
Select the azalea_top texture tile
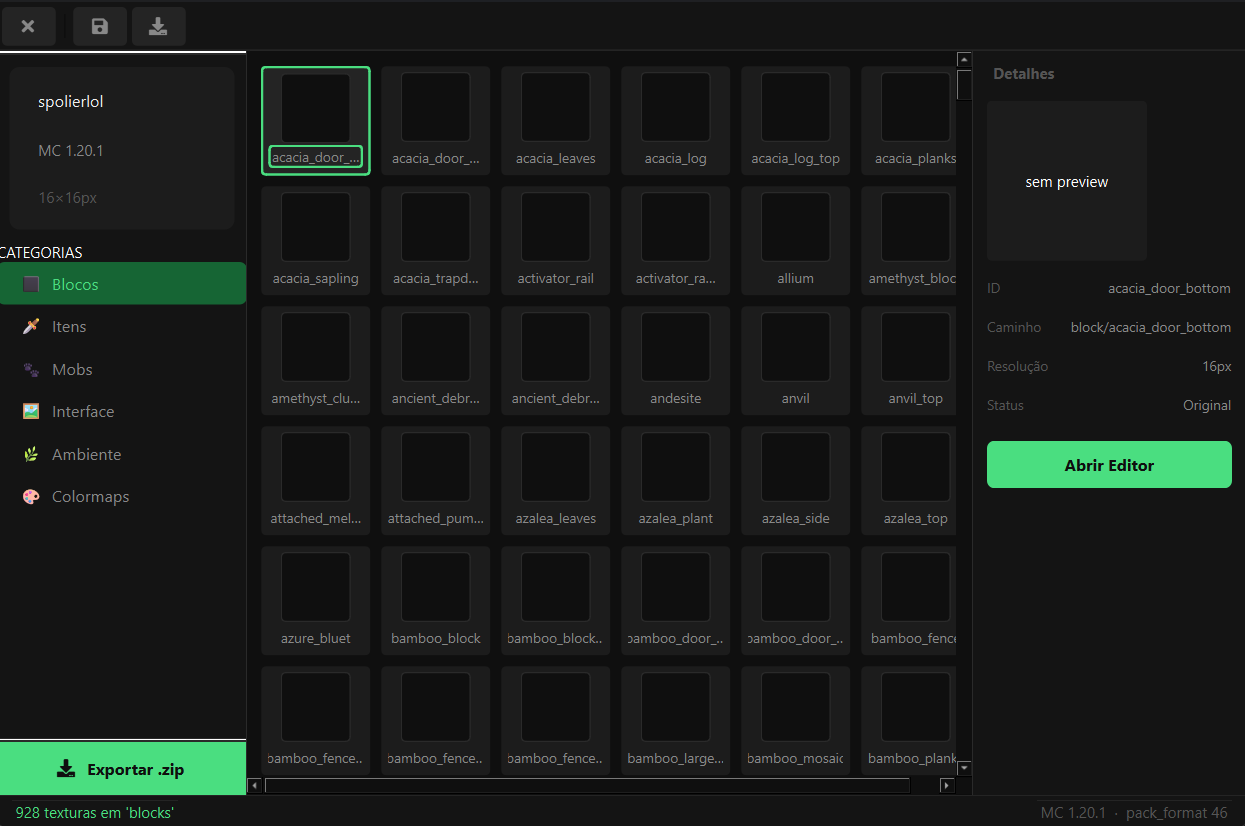(x=909, y=481)
